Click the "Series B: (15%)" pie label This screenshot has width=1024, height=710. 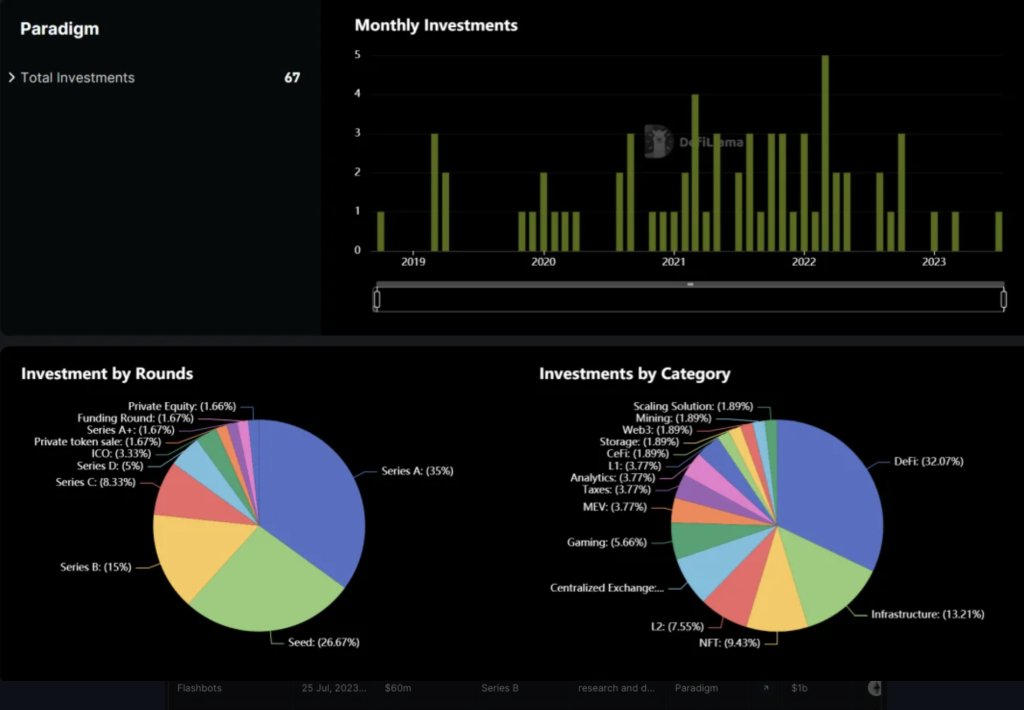tap(96, 567)
